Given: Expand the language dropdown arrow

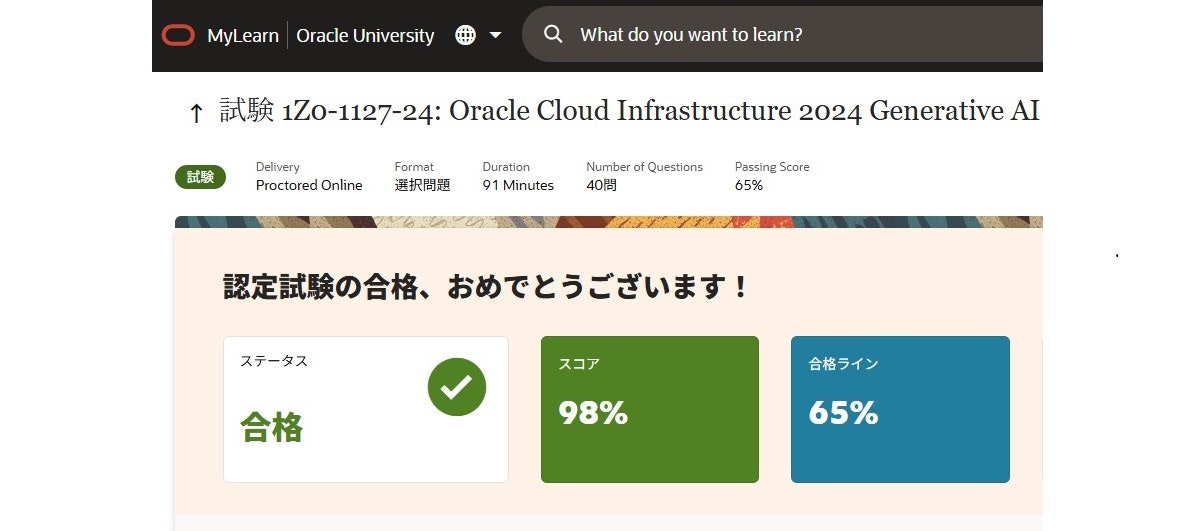Looking at the screenshot, I should pyautogui.click(x=495, y=35).
